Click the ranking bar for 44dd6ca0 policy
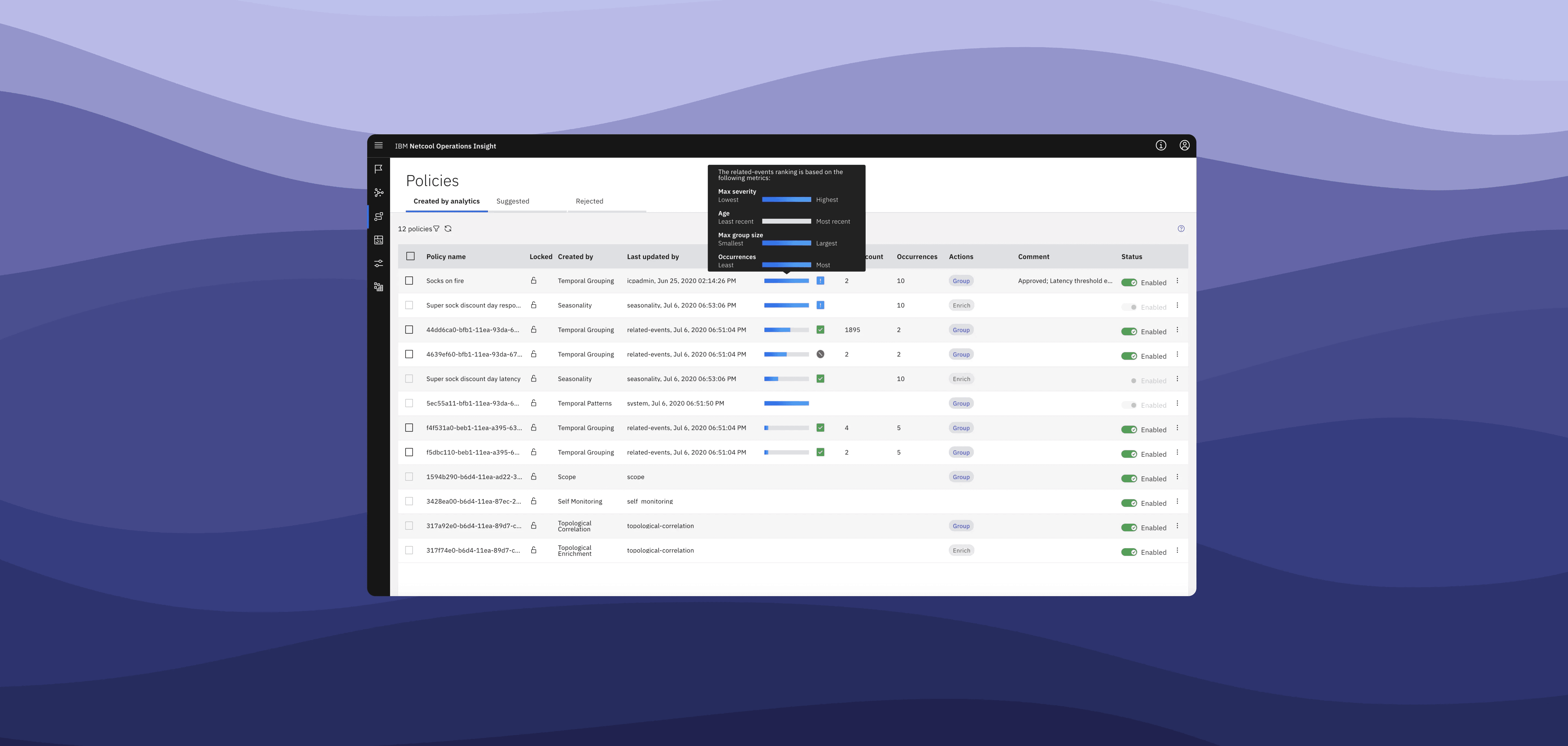The height and width of the screenshot is (746, 1568). (786, 330)
